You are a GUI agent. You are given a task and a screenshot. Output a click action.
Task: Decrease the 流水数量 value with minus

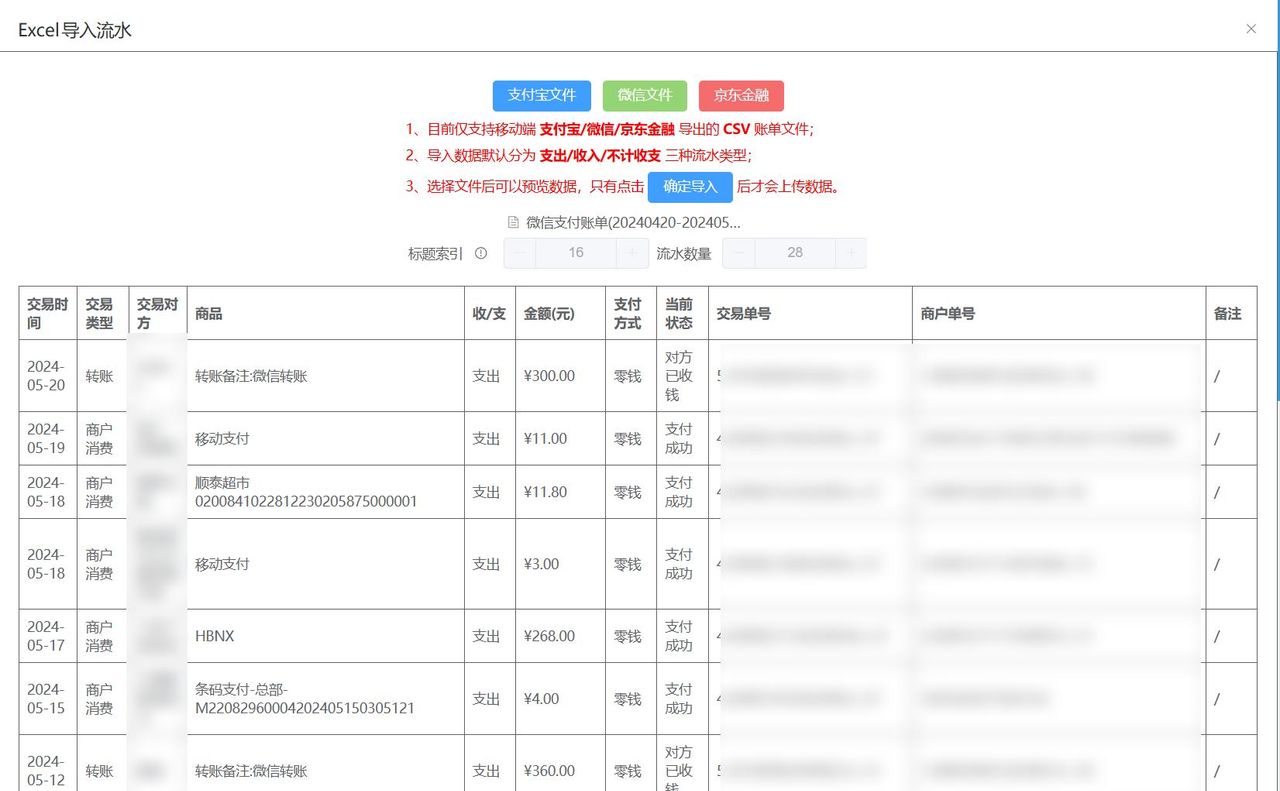[x=739, y=253]
